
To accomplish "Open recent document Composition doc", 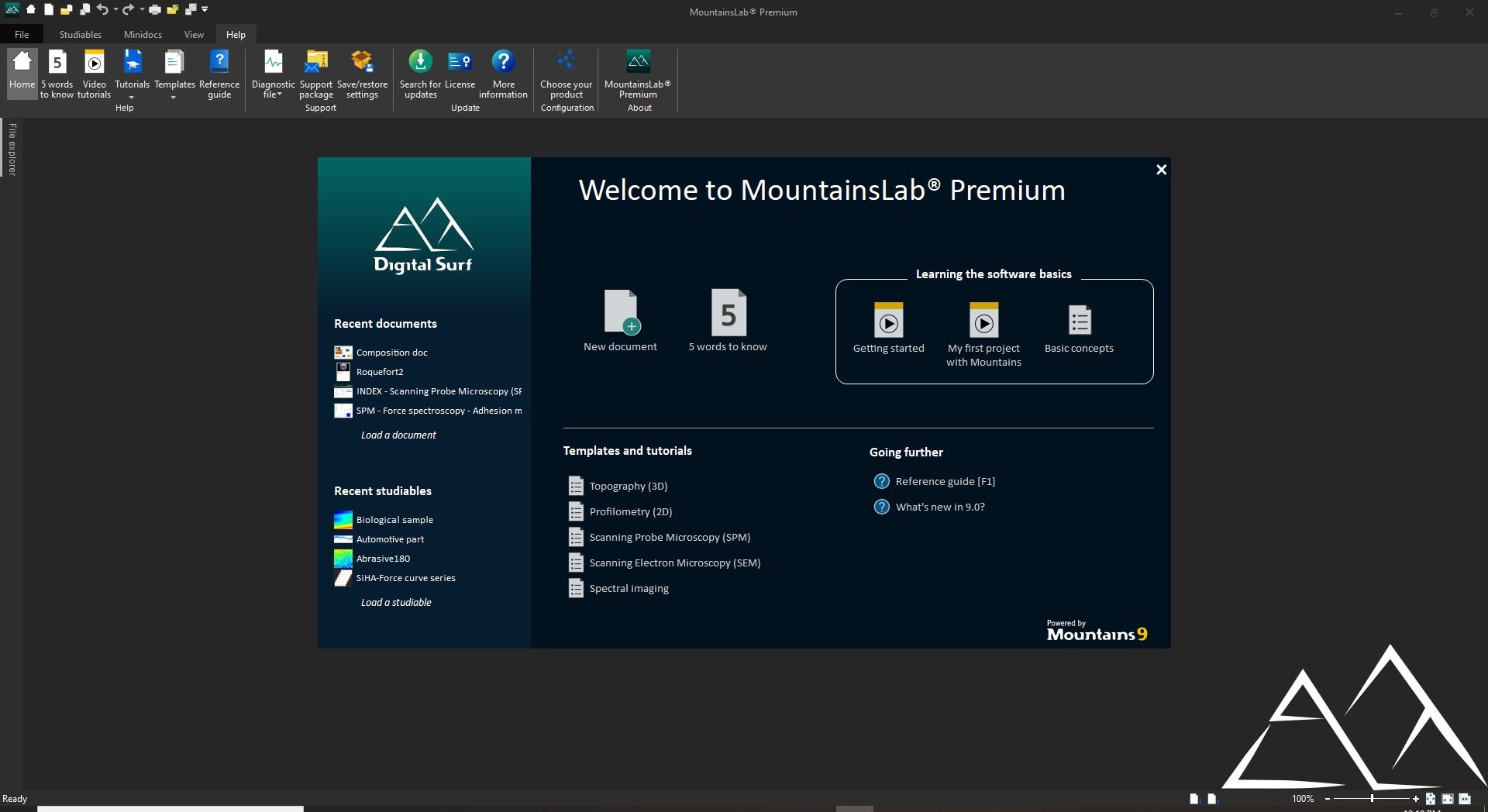I will click(381, 353).
